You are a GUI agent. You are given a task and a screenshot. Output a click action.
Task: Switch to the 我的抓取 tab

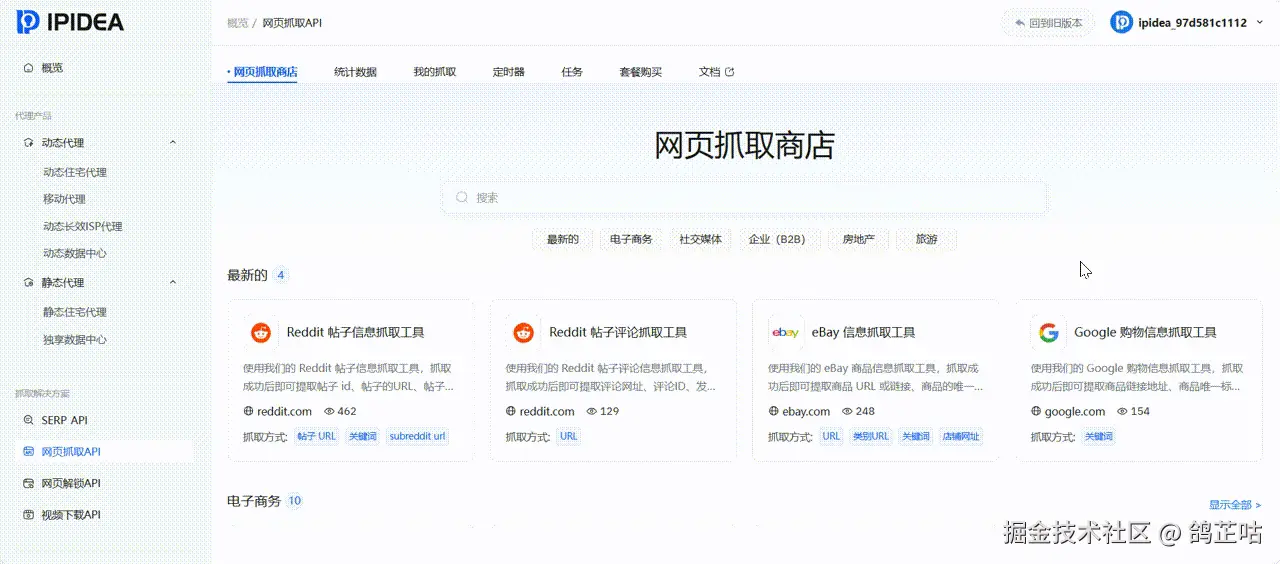tap(435, 72)
